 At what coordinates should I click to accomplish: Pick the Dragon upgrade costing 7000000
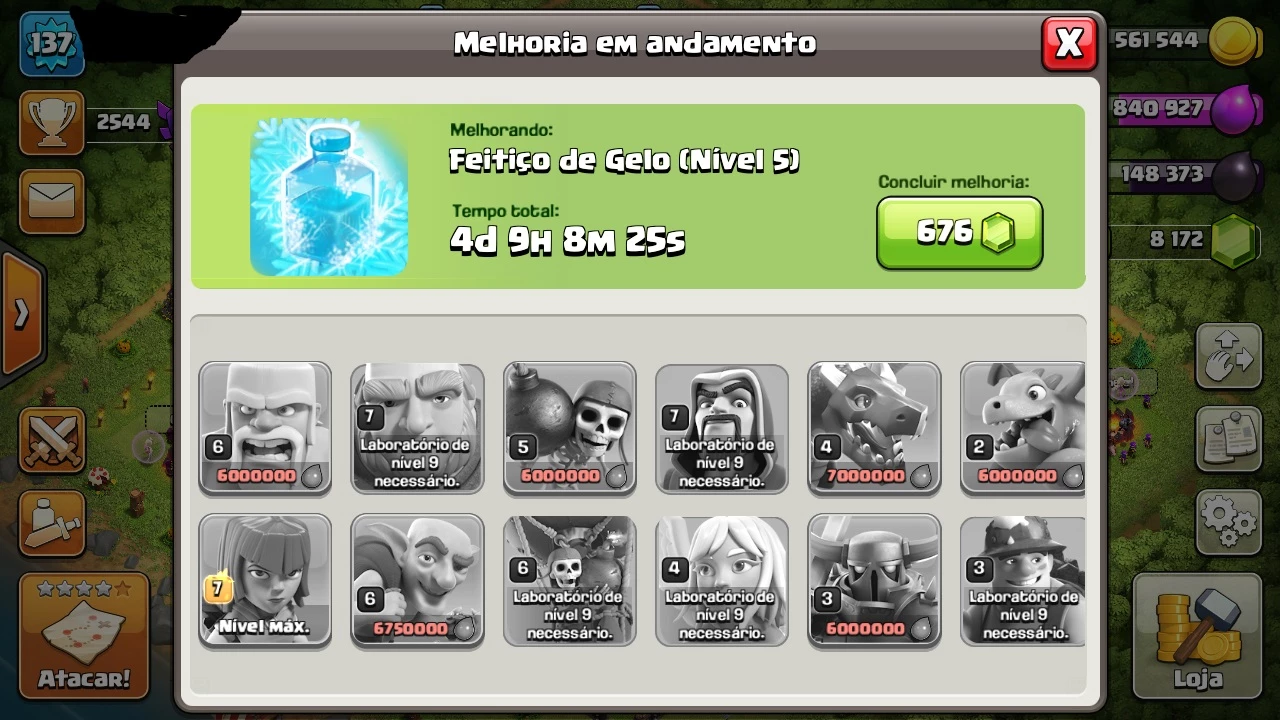[x=874, y=428]
